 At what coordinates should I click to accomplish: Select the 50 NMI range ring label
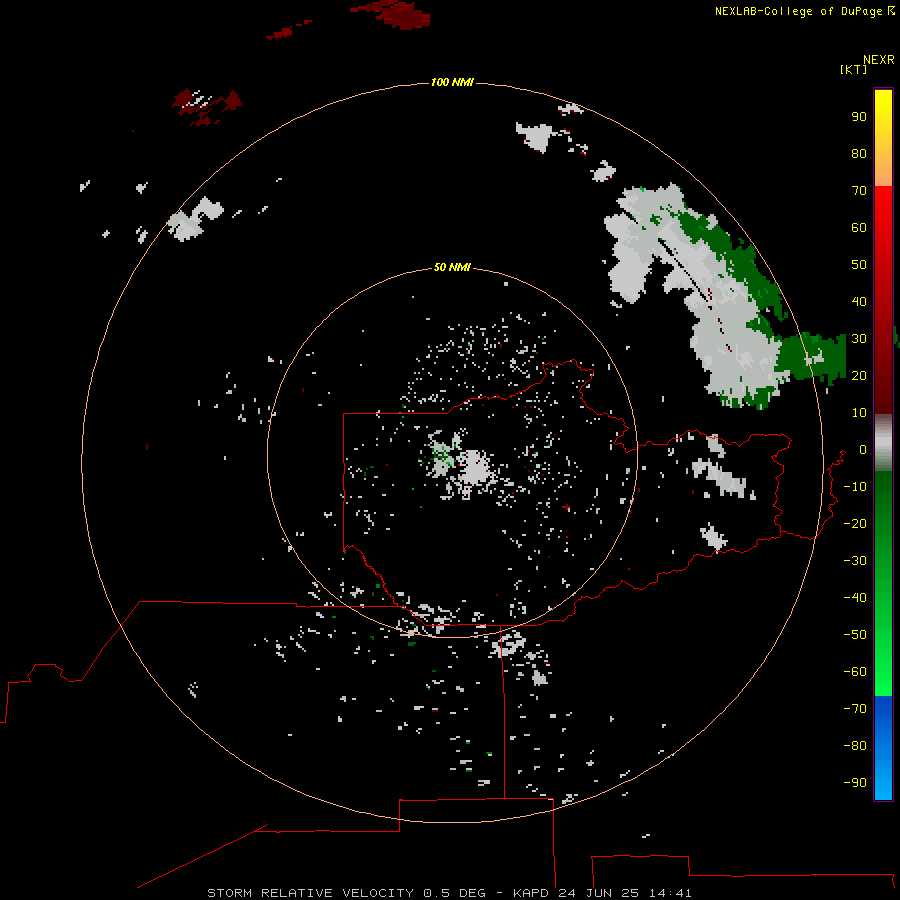452,267
